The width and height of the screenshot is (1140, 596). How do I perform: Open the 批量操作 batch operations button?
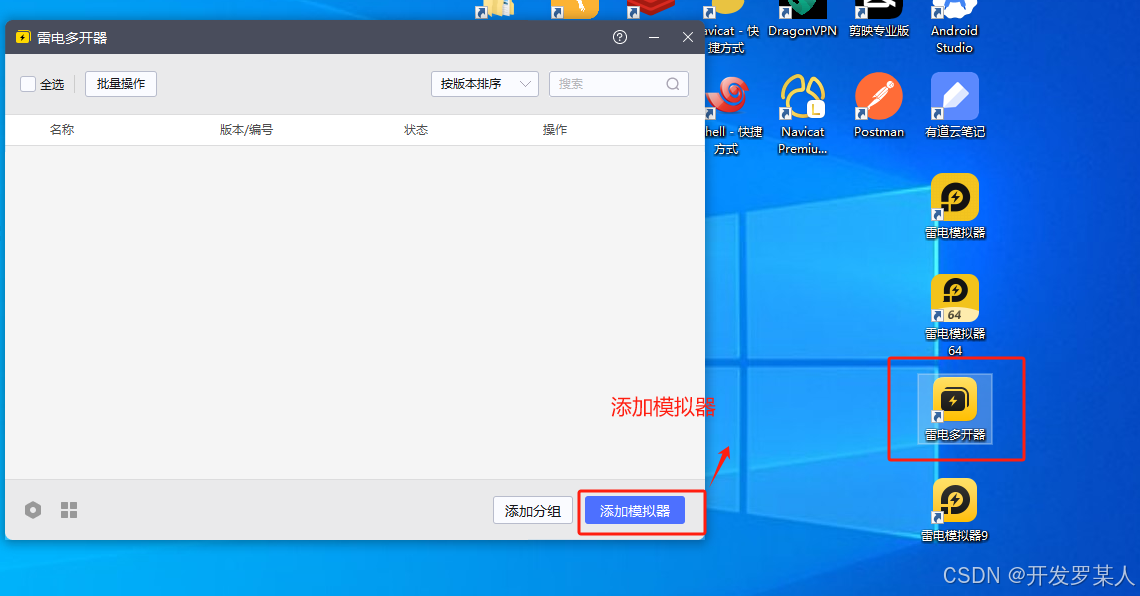(121, 84)
